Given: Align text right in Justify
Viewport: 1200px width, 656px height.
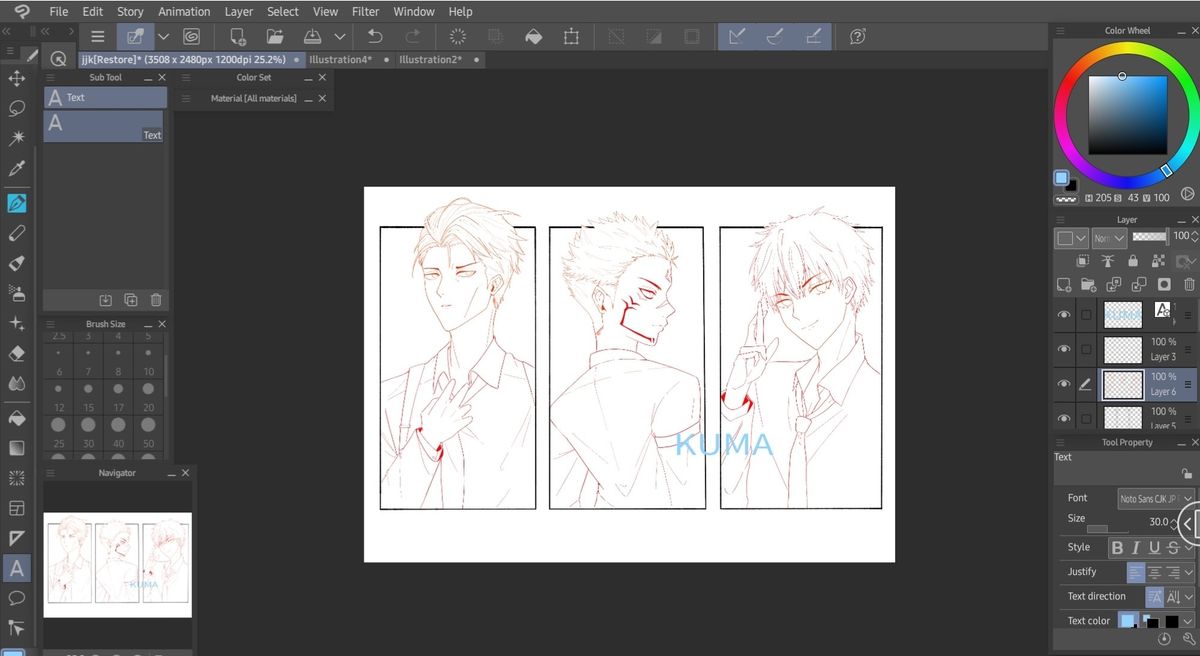Looking at the screenshot, I should (1173, 572).
